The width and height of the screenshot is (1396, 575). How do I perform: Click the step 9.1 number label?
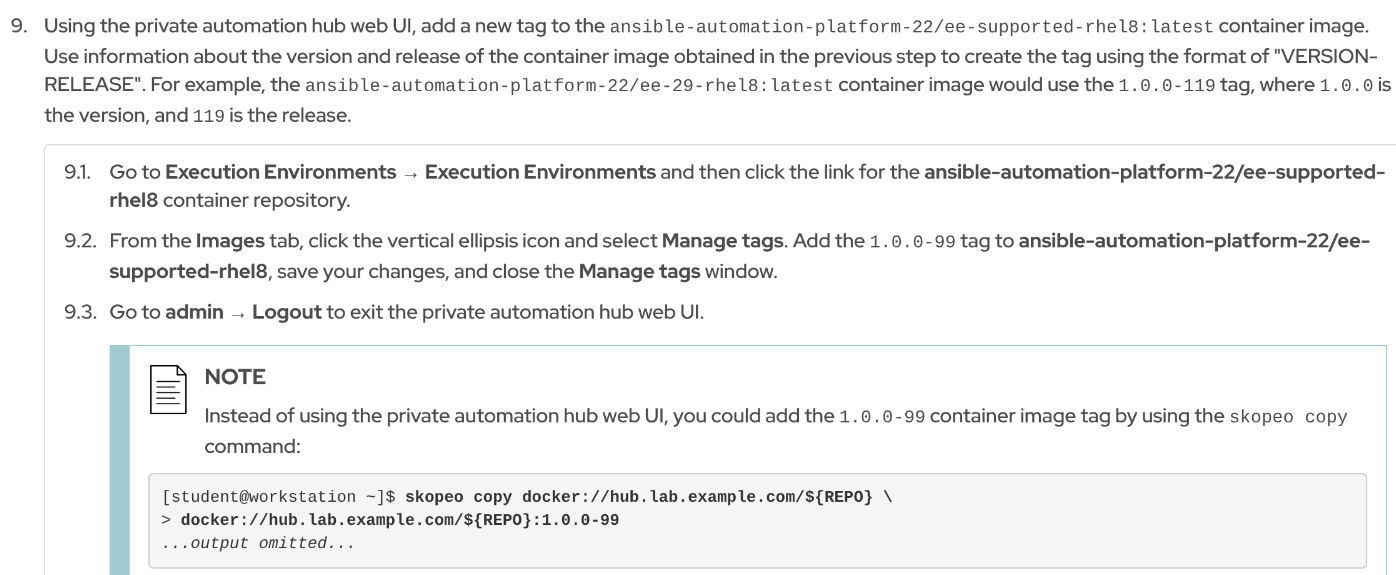(x=80, y=172)
